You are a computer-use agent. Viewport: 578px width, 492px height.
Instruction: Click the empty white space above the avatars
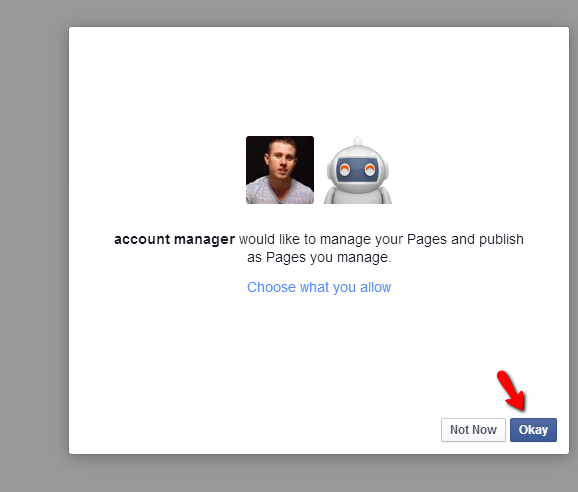(319, 81)
